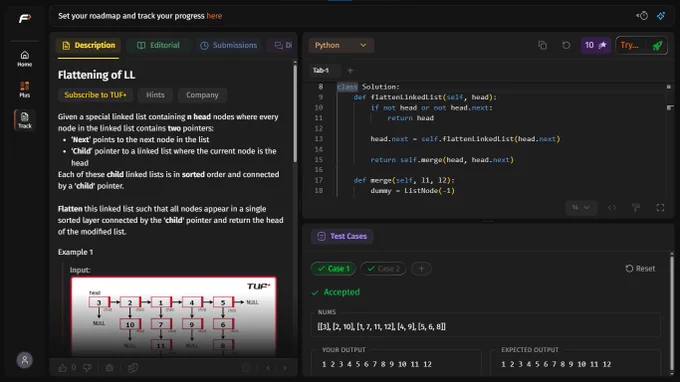Go to Home in the sidebar
The height and width of the screenshot is (382, 680).
[x=25, y=59]
